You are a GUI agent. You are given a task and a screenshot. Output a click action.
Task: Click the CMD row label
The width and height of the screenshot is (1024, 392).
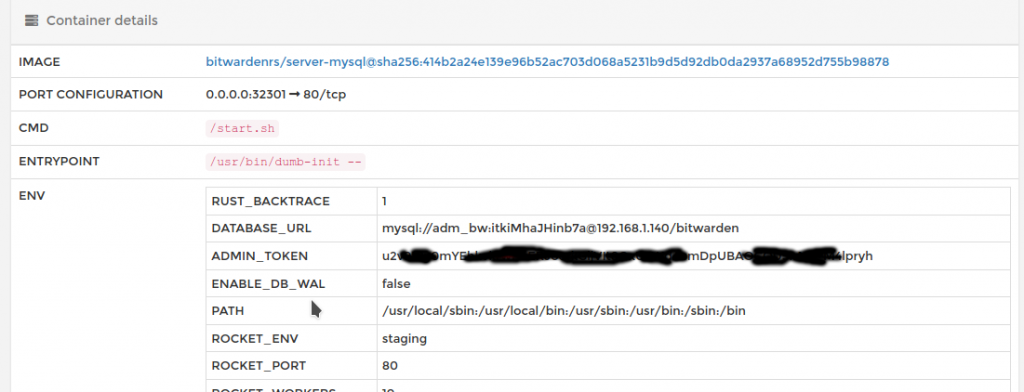[34, 129]
